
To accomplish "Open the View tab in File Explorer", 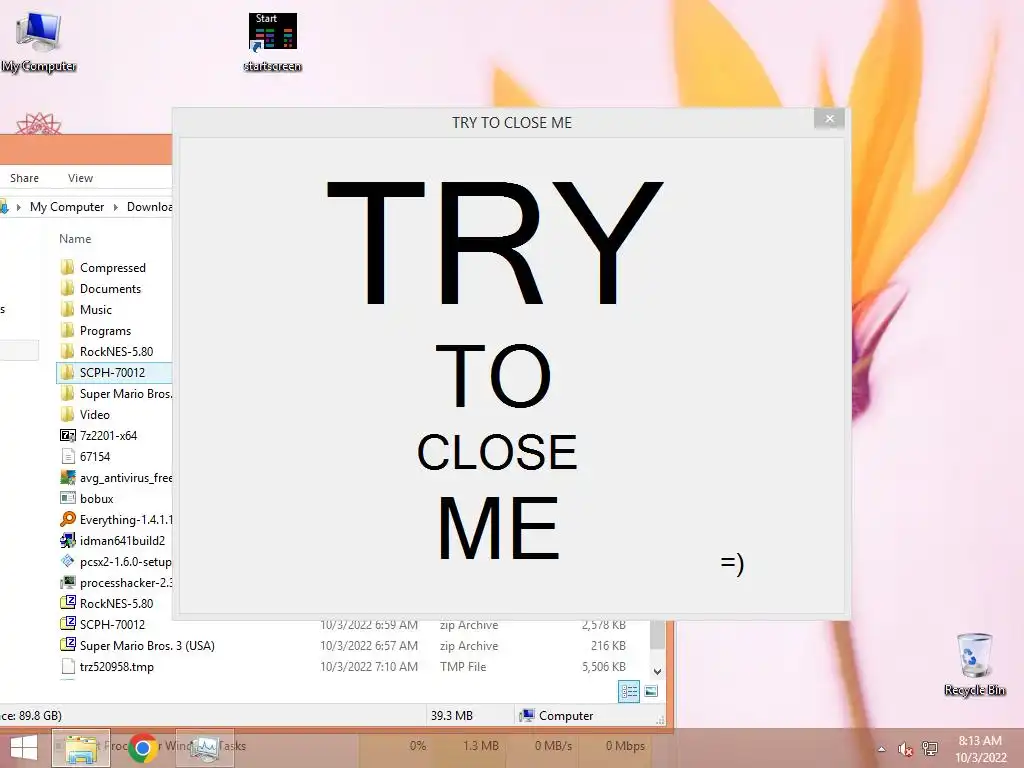I will pyautogui.click(x=80, y=178).
